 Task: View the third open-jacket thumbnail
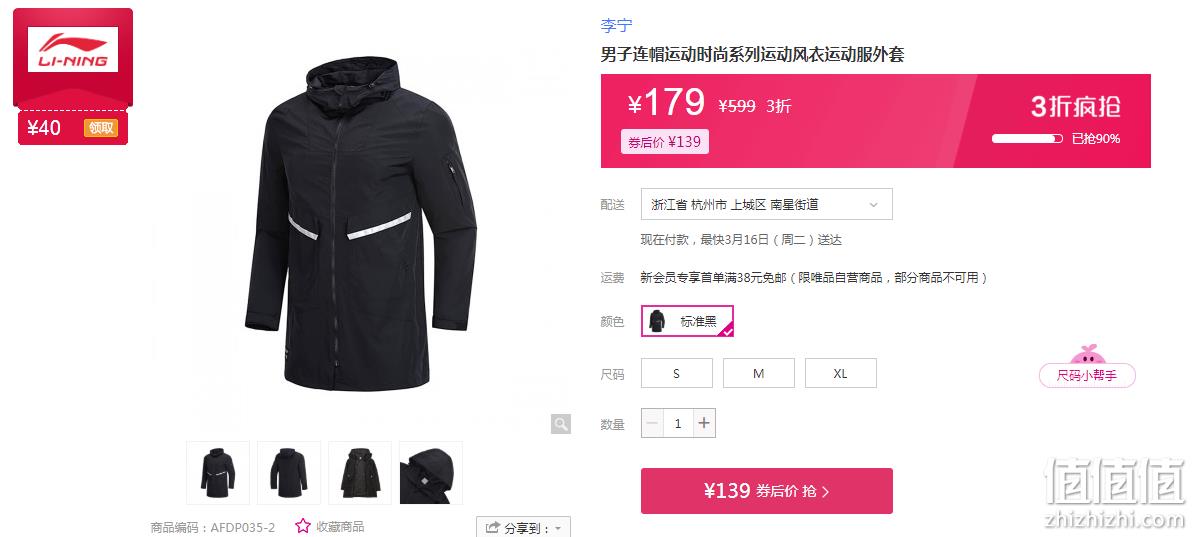[x=360, y=472]
